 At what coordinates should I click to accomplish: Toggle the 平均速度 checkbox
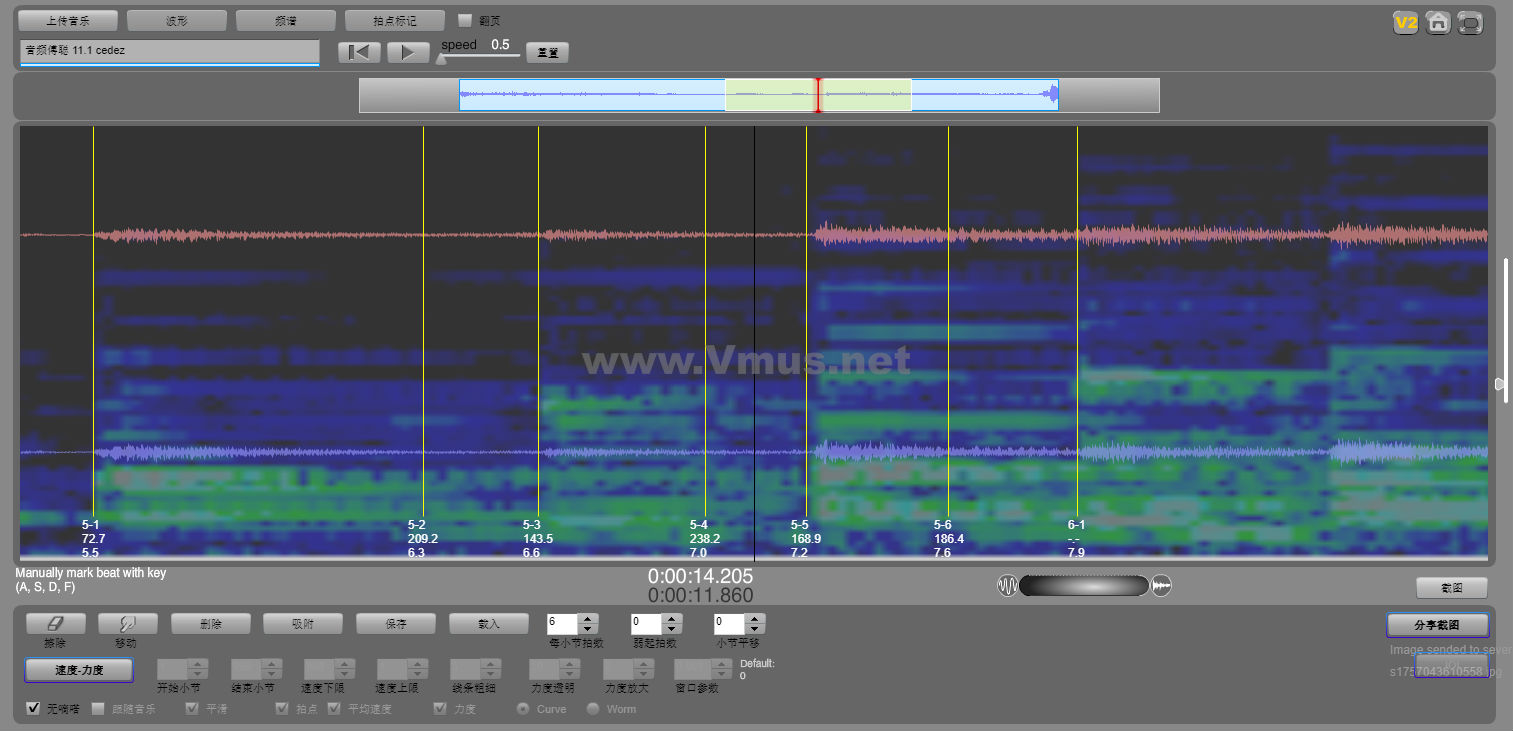coord(335,709)
